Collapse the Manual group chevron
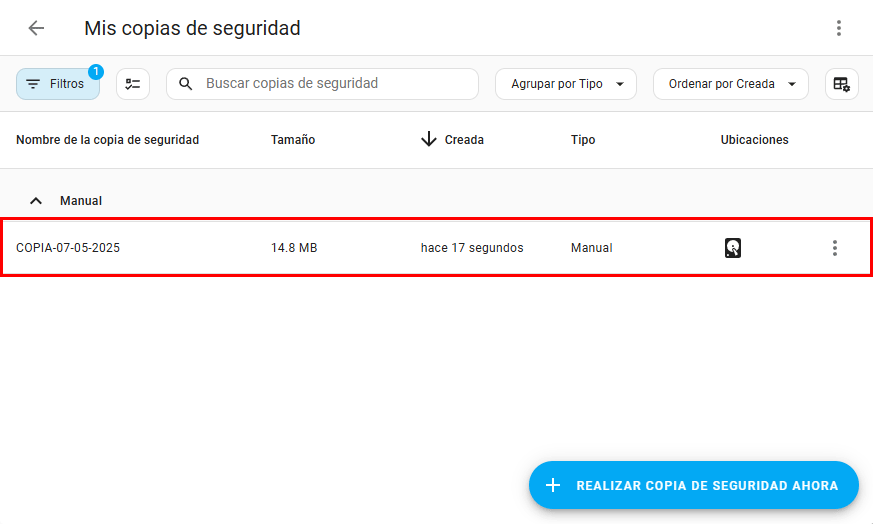 coord(36,201)
